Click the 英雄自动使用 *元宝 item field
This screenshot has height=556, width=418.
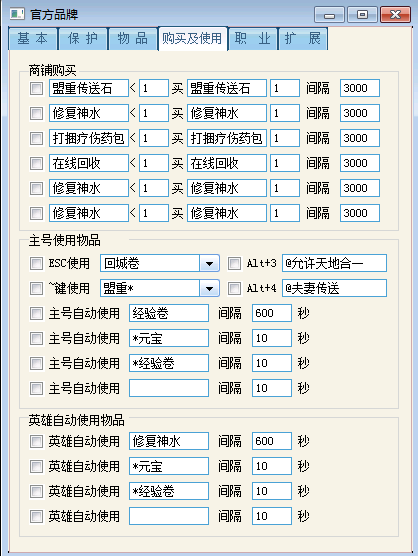point(169,466)
